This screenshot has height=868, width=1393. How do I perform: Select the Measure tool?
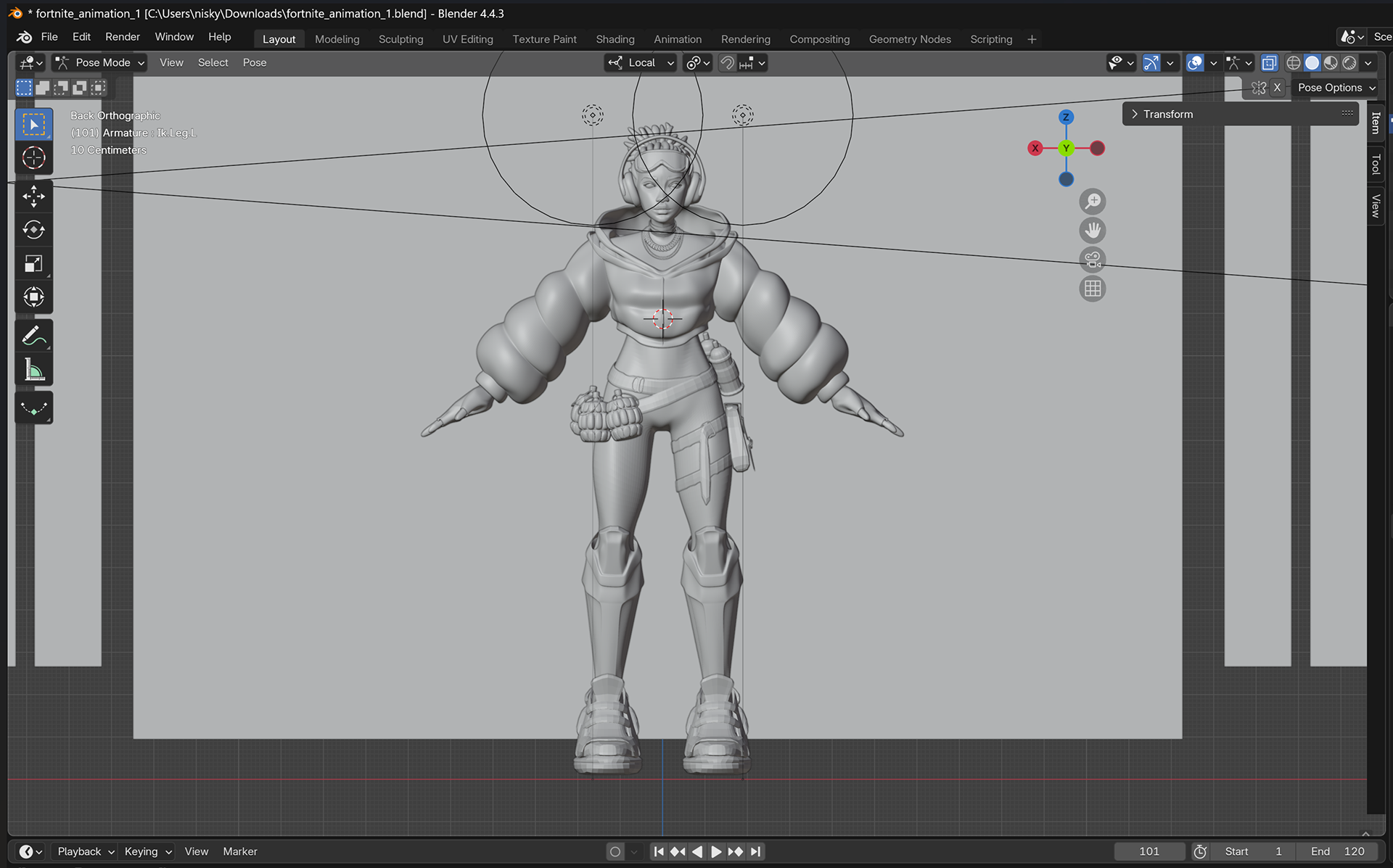click(x=33, y=370)
